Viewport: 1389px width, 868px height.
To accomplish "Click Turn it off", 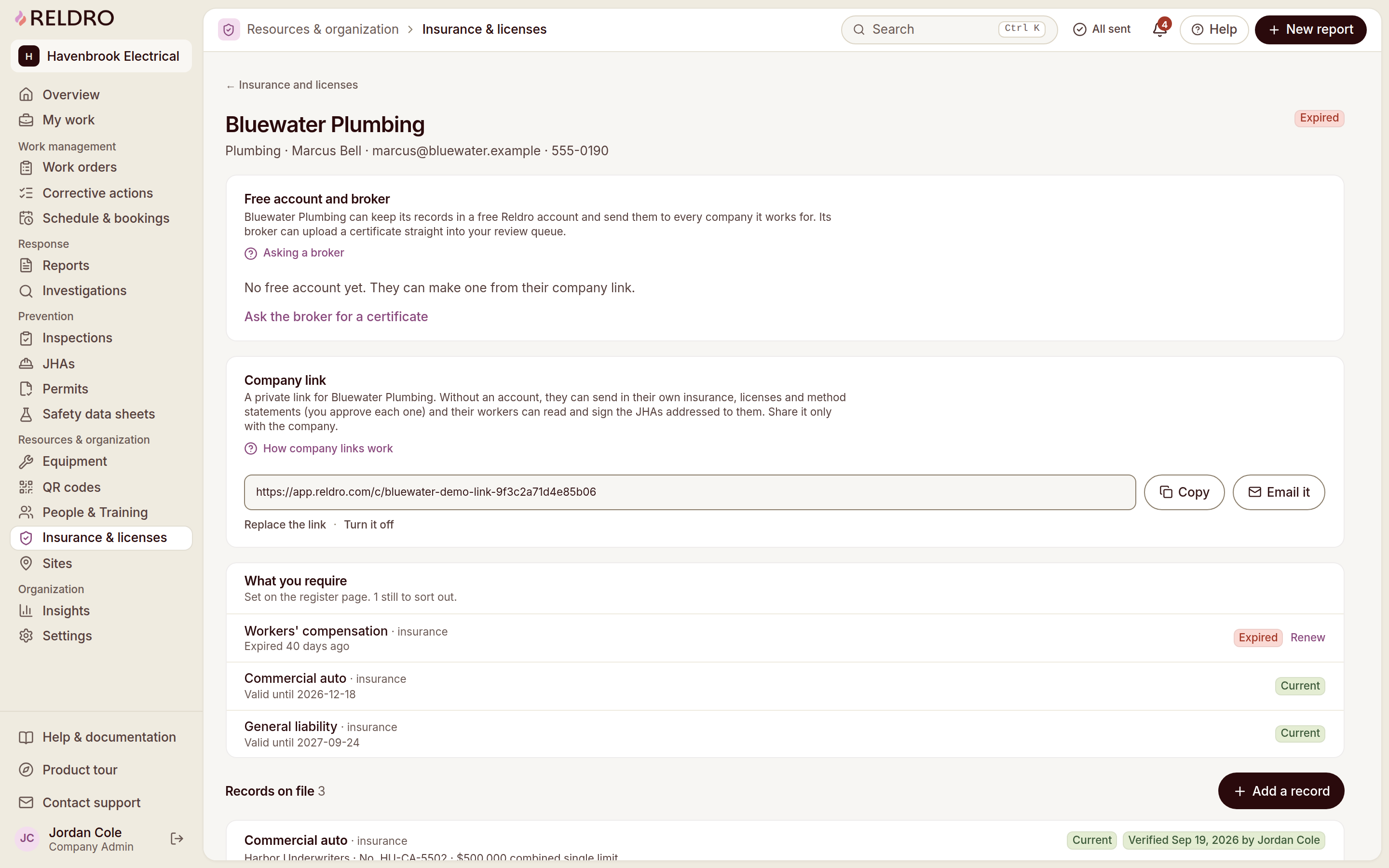I will 368,525.
